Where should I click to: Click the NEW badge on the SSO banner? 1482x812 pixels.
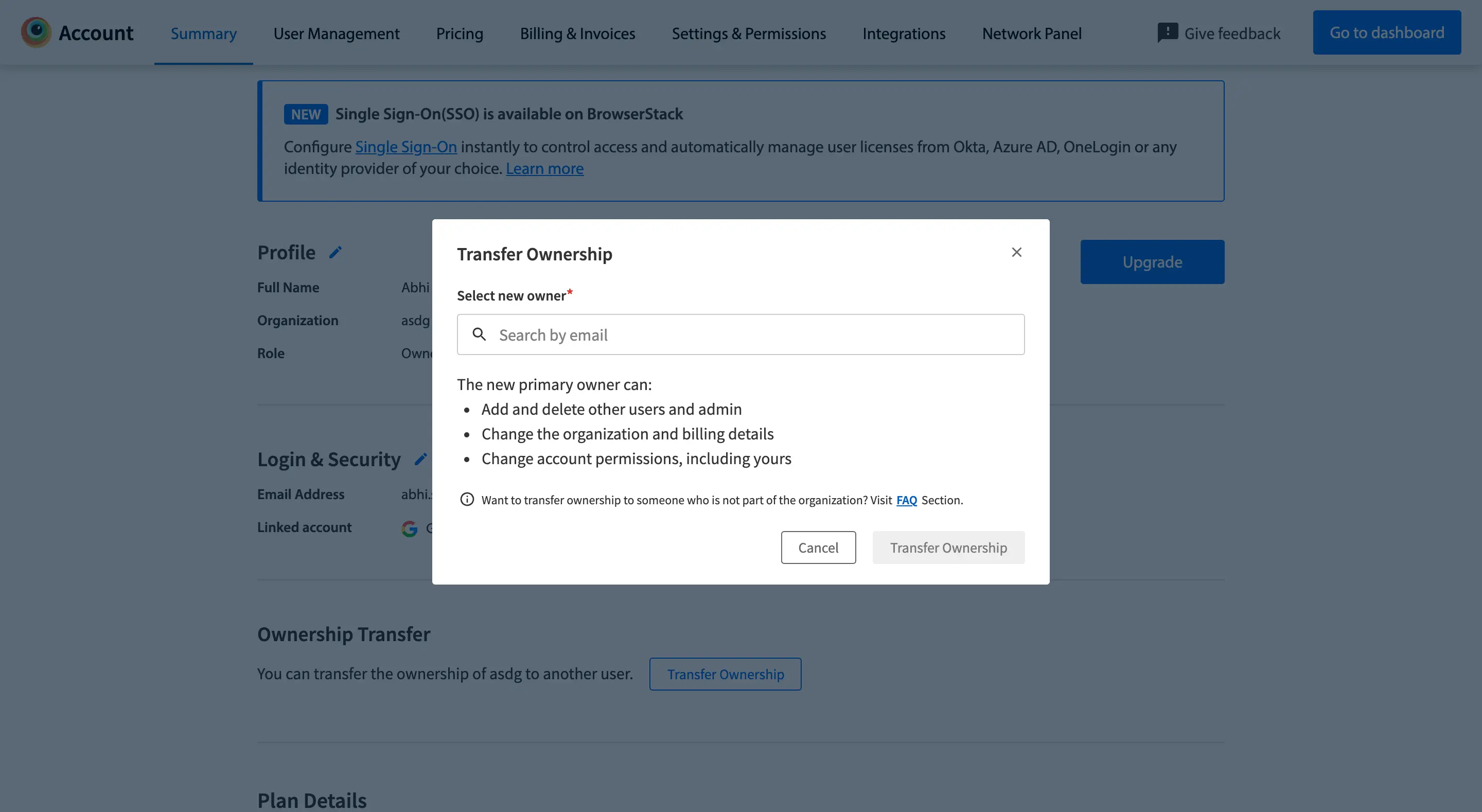pyautogui.click(x=306, y=114)
